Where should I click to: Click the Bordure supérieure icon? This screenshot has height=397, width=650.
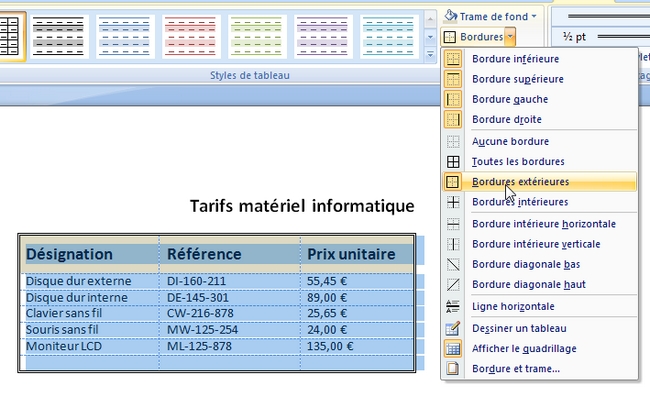[x=453, y=79]
